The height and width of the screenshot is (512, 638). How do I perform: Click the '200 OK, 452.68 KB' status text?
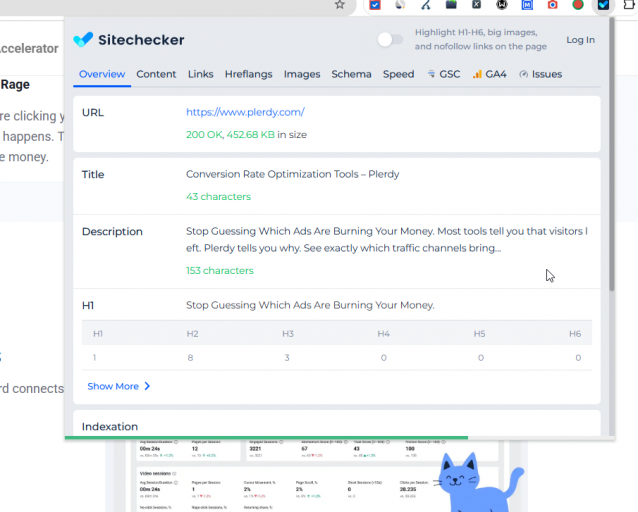pos(230,135)
